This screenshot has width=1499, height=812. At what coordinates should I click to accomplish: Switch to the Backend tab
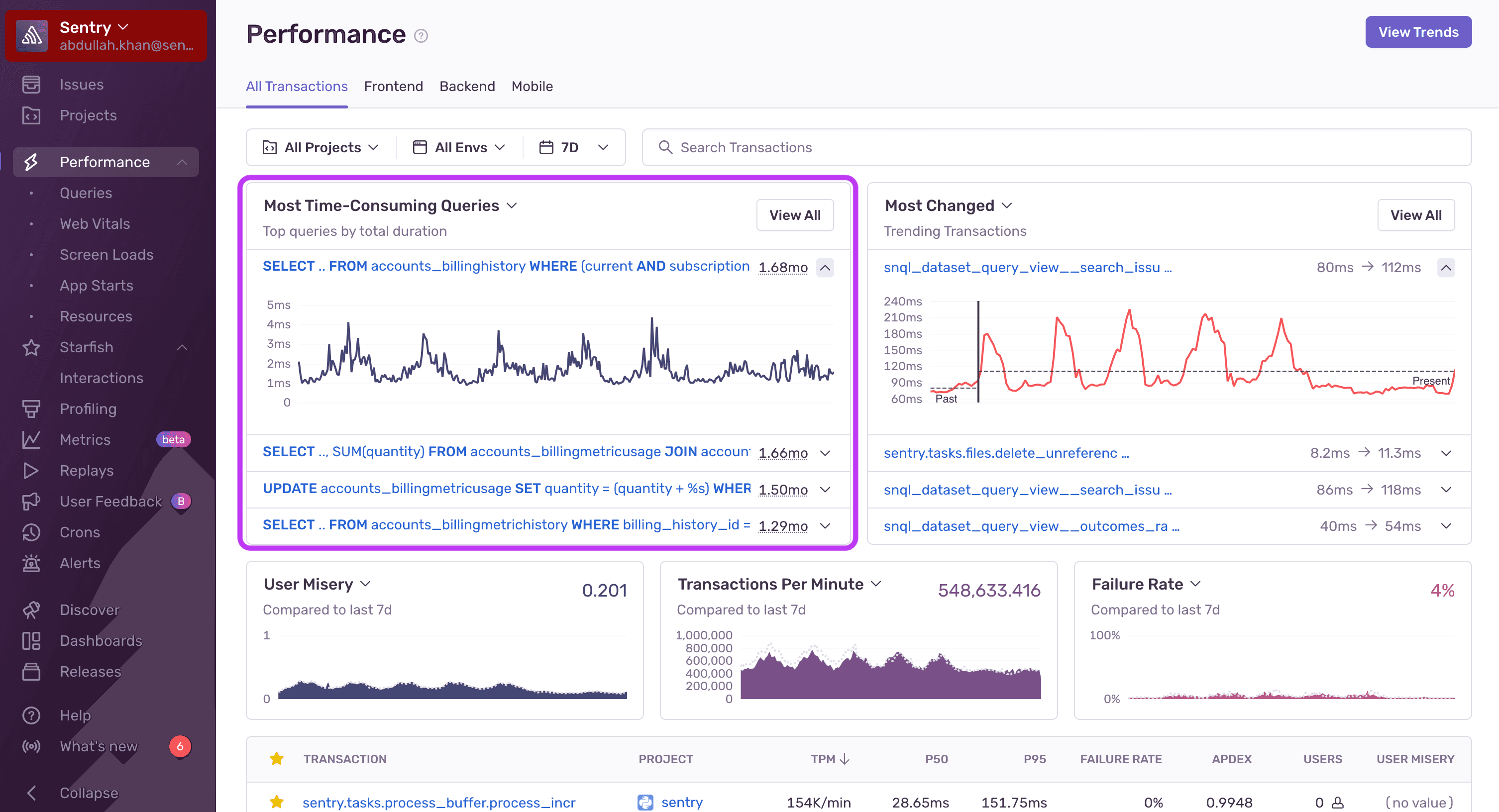(467, 86)
